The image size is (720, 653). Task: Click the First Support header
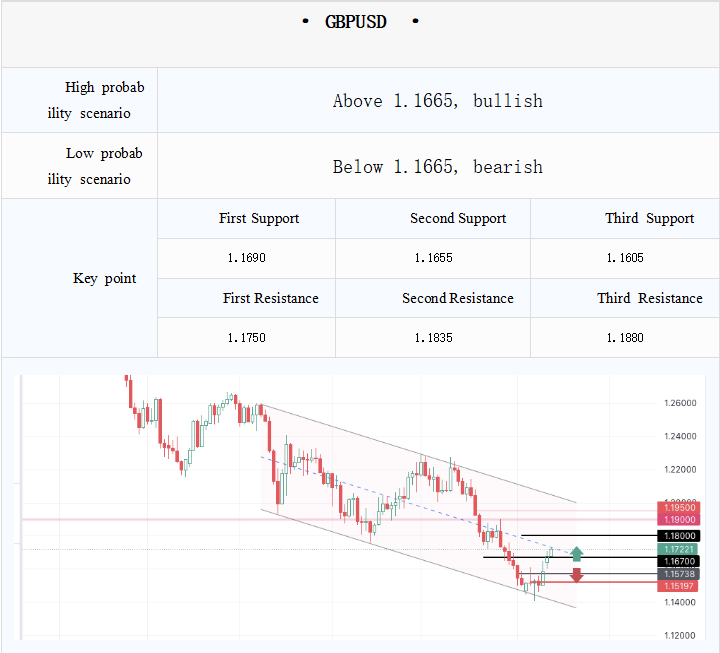click(259, 218)
